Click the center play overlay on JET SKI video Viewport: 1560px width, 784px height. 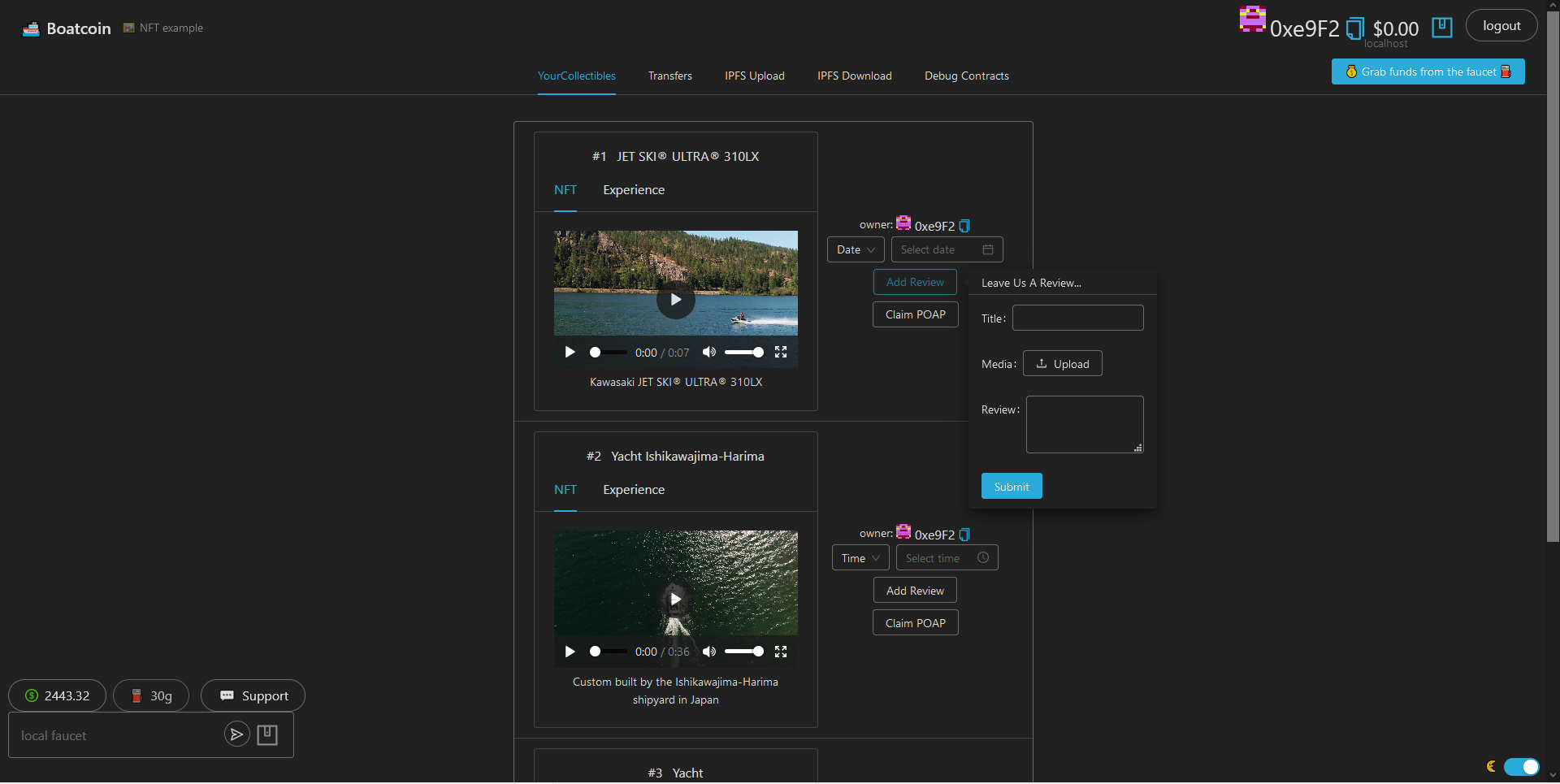676,300
